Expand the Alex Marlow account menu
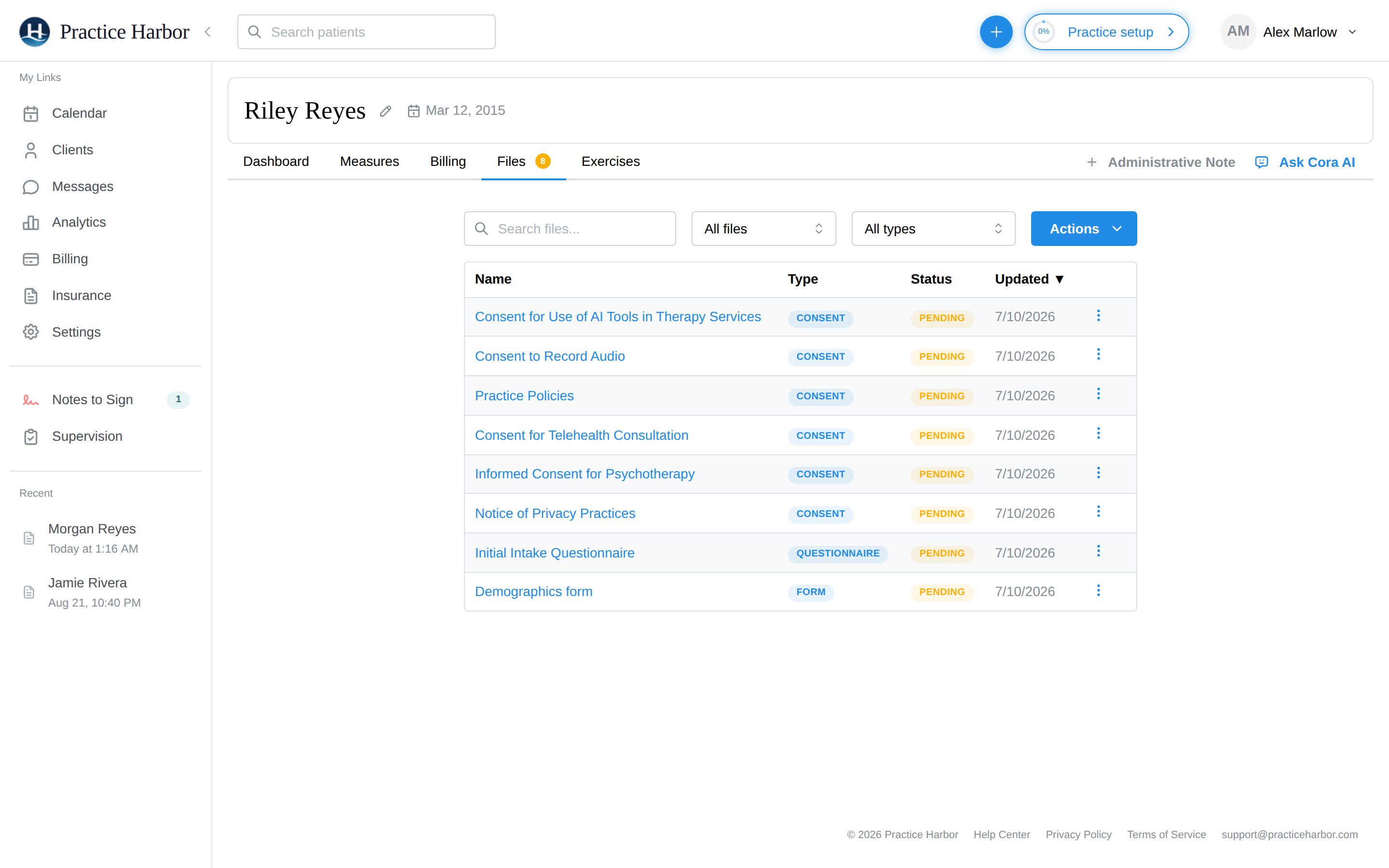Screen dimensions: 1389x868 (1353, 32)
